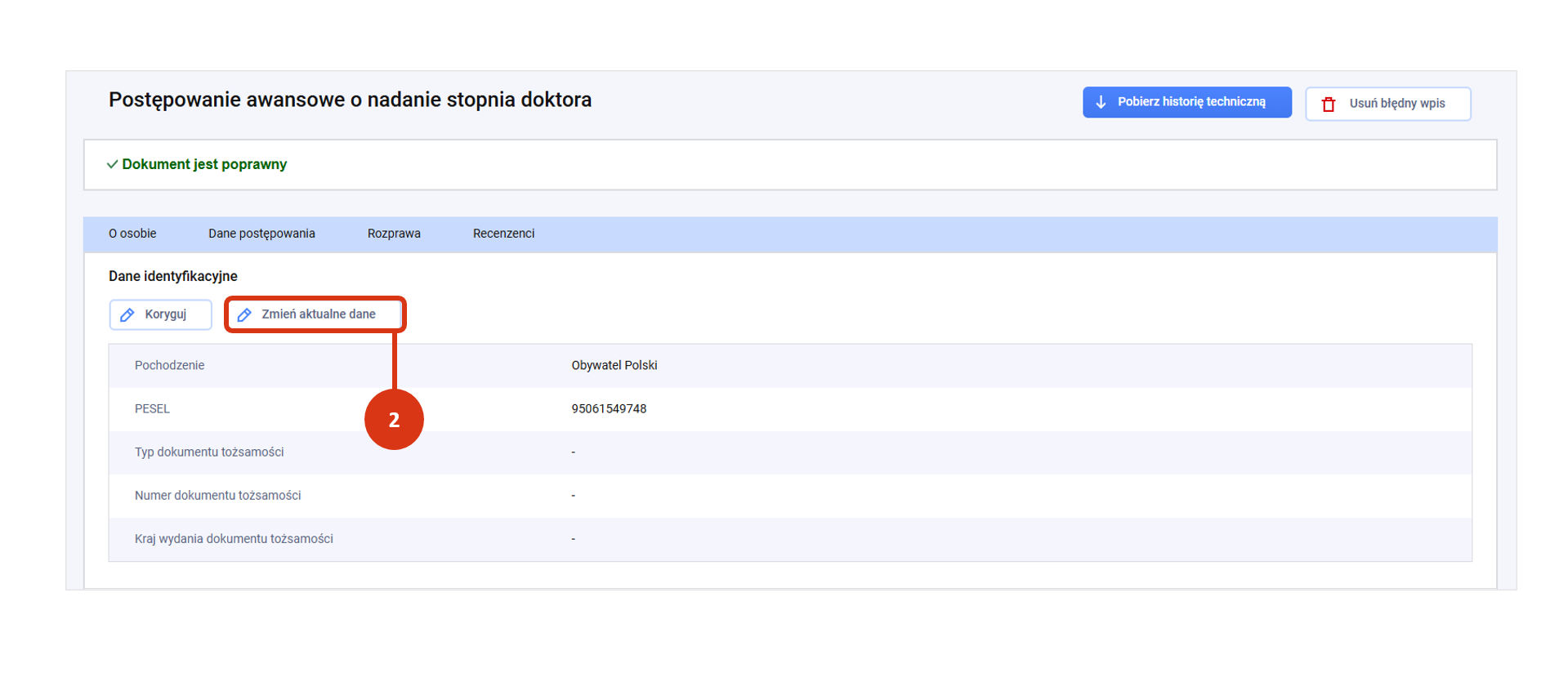Click the red annotation marker numbered 2

point(394,420)
